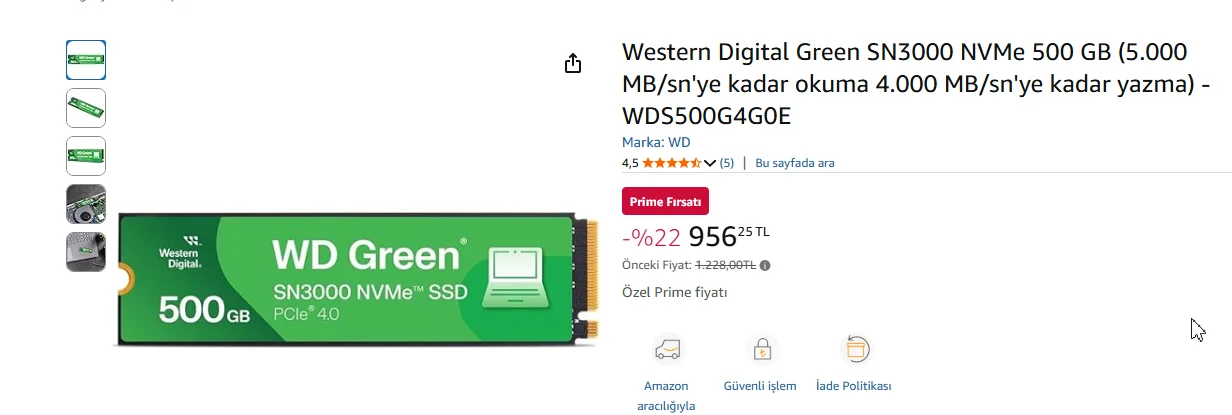Select the fourth laptop-interior thumbnail
The height and width of the screenshot is (415, 1232).
point(86,204)
